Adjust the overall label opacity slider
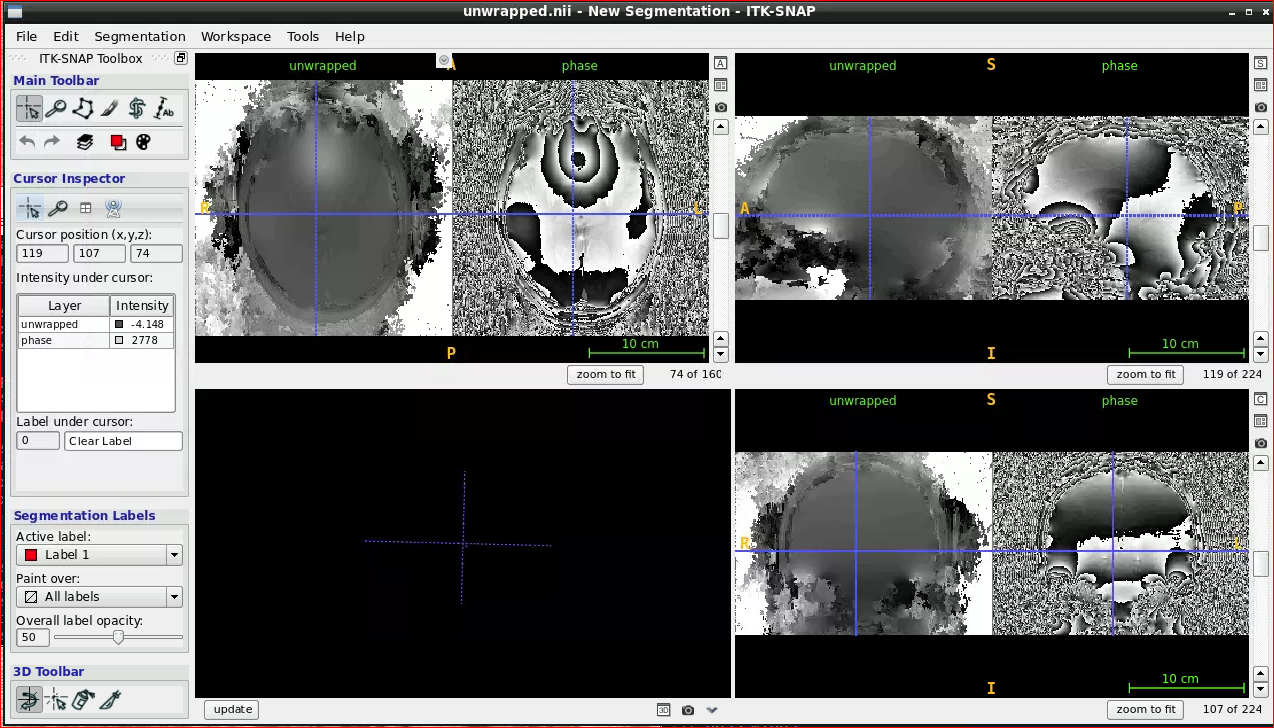The width and height of the screenshot is (1274, 728). [x=118, y=637]
